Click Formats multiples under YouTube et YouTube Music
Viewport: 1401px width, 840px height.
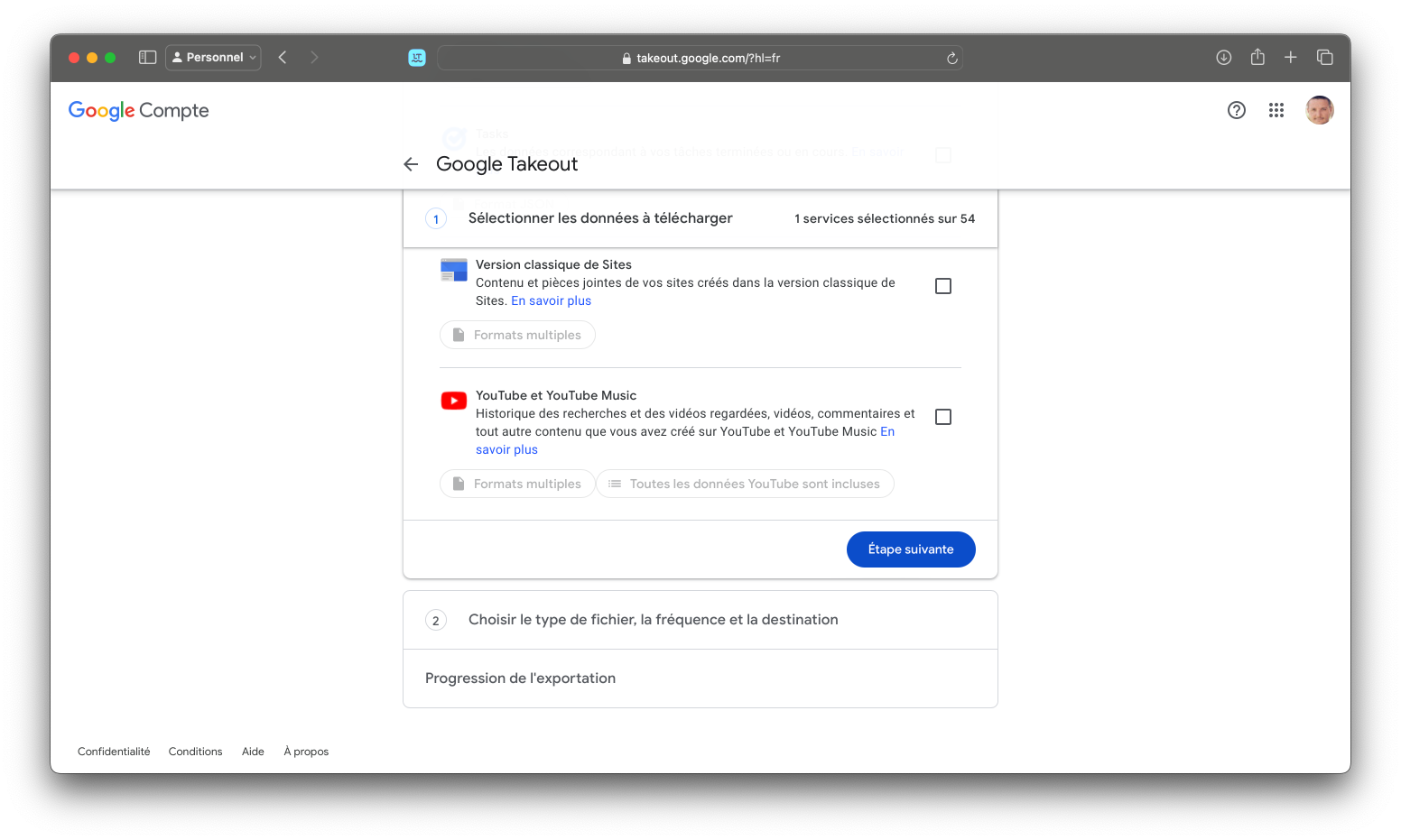coord(517,484)
